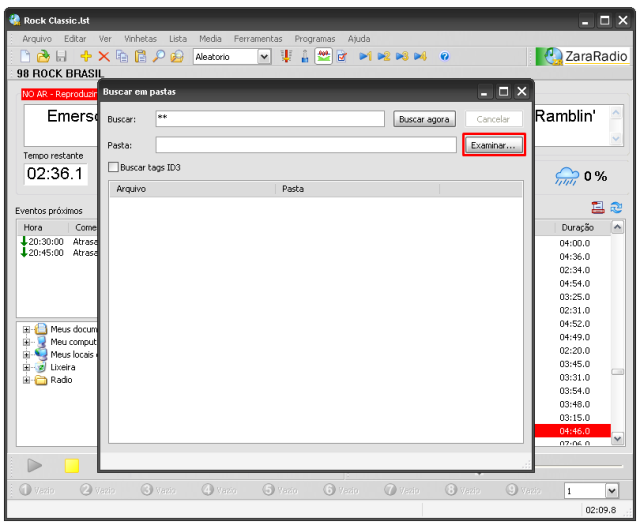The width and height of the screenshot is (640, 525).
Task: Click the Buscar agora button
Action: (424, 119)
